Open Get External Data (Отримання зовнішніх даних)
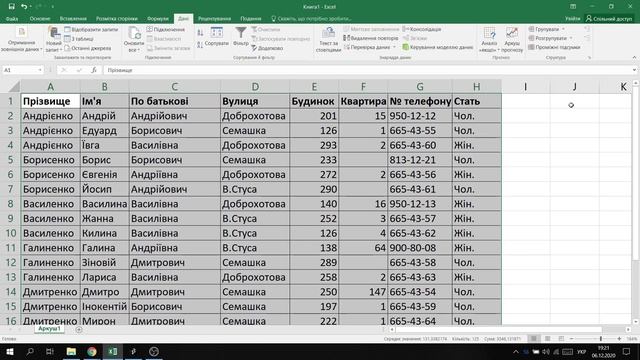The image size is (640, 360). pyautogui.click(x=21, y=40)
